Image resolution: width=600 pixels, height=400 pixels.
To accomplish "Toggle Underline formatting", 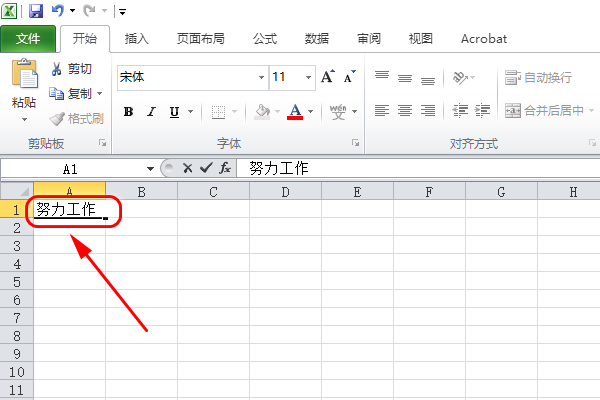I will (174, 111).
